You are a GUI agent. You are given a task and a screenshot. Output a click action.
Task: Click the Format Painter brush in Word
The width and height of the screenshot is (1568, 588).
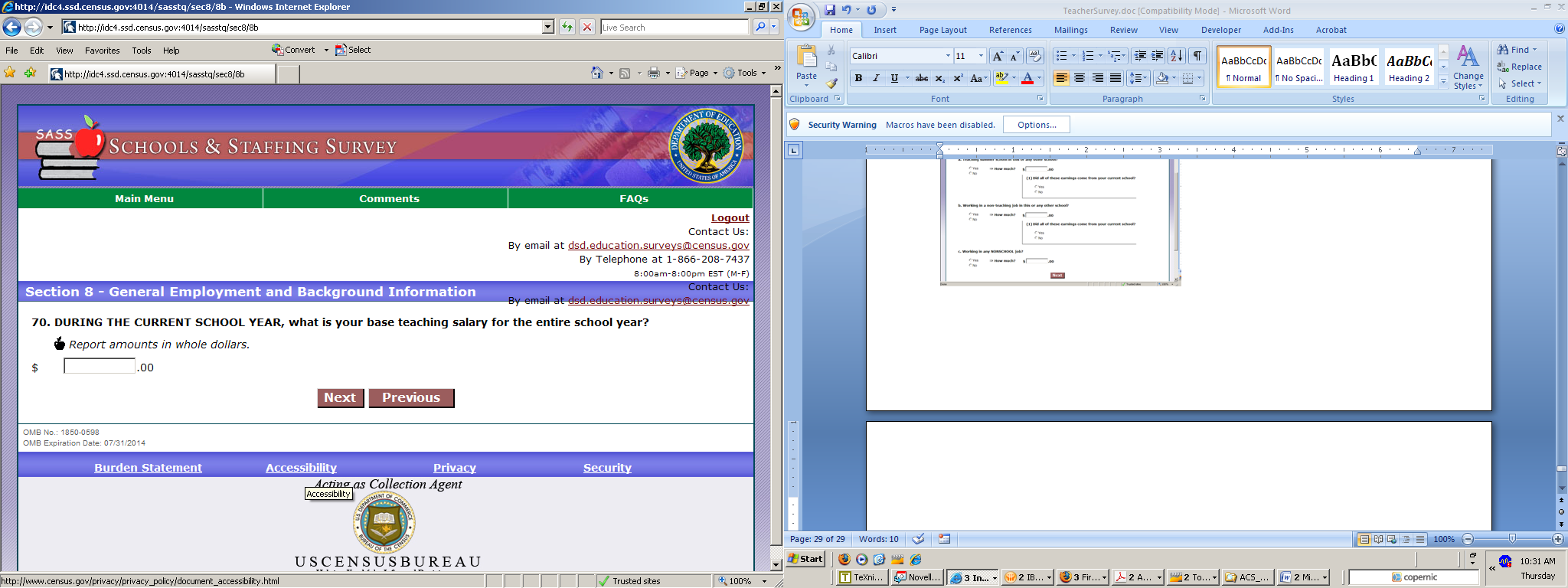point(831,83)
